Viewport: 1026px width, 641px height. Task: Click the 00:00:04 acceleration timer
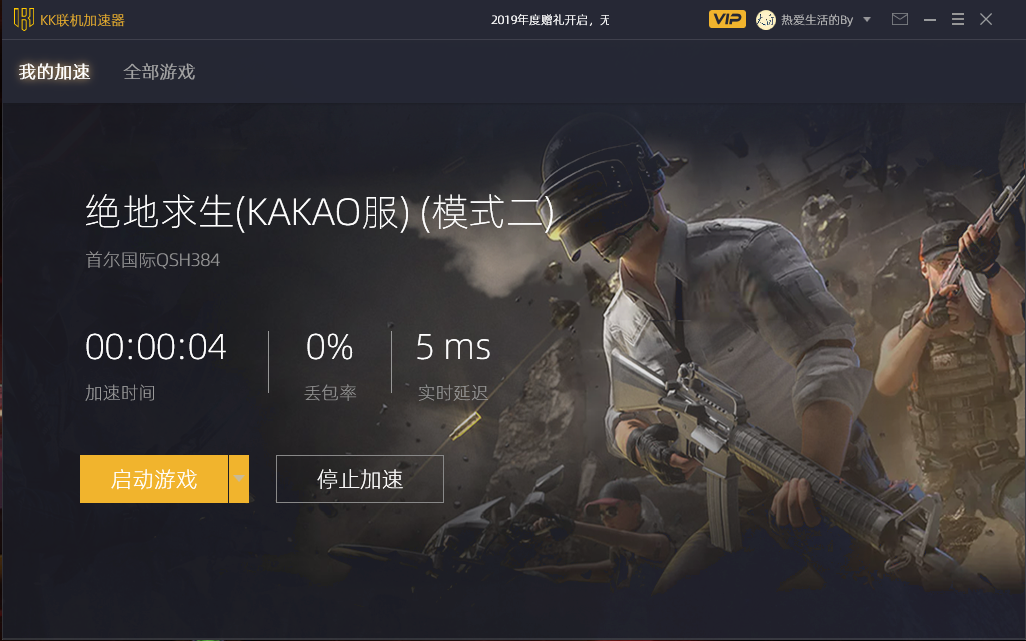pos(156,347)
